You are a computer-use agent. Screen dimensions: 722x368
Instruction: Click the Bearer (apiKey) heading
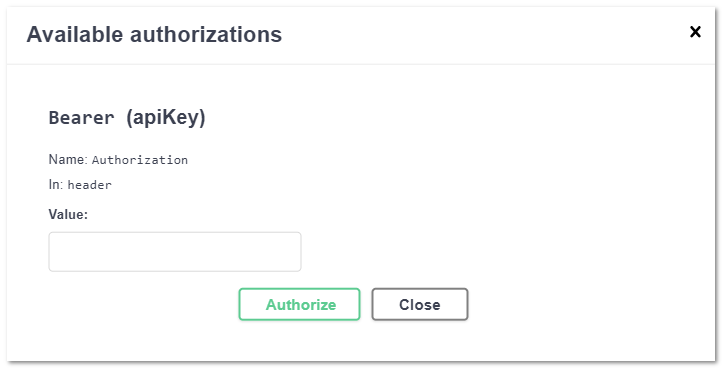(127, 117)
